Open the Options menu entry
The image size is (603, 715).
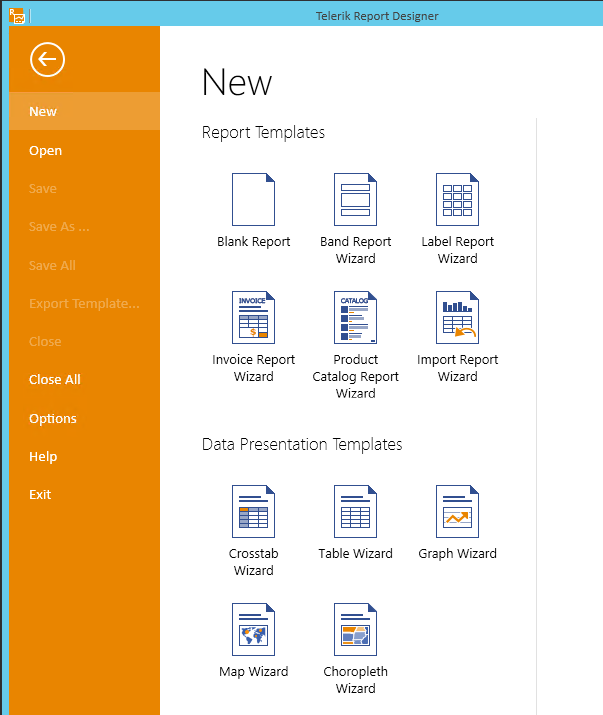coord(53,419)
